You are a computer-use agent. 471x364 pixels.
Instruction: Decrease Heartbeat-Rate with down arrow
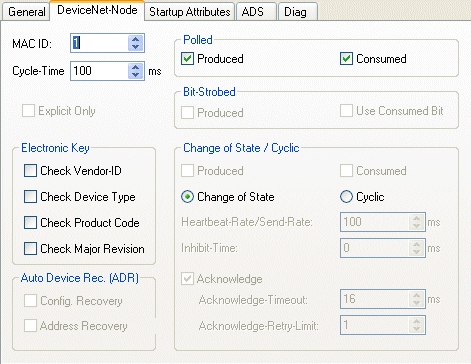click(x=417, y=226)
